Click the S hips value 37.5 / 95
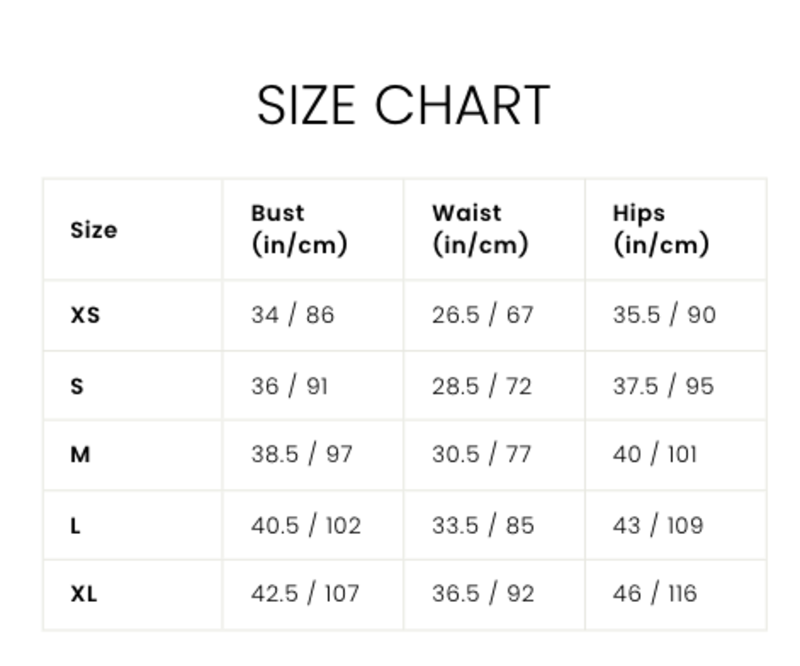Screen dimensions: 800x666 tap(663, 386)
